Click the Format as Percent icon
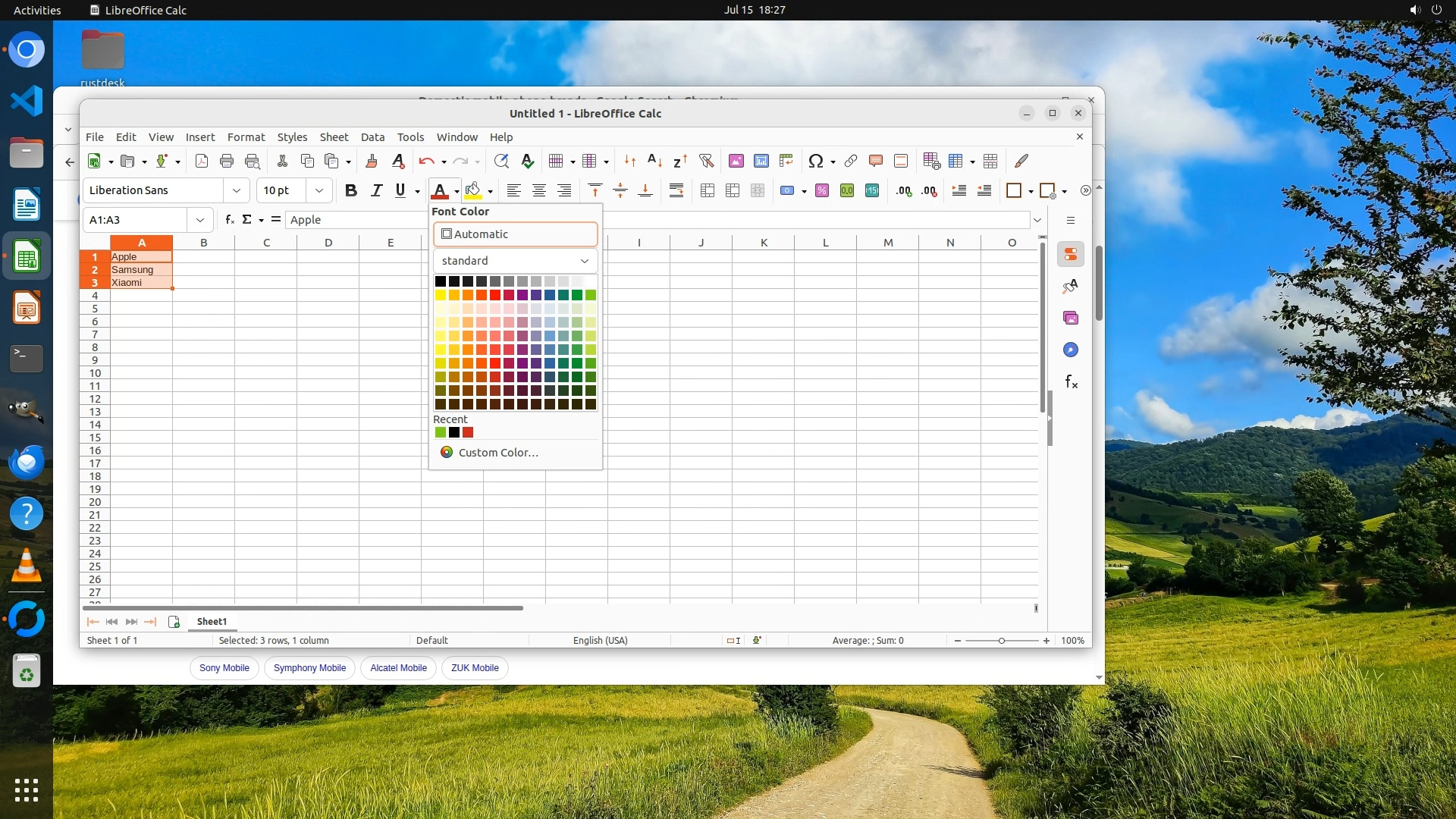 pos(822,190)
